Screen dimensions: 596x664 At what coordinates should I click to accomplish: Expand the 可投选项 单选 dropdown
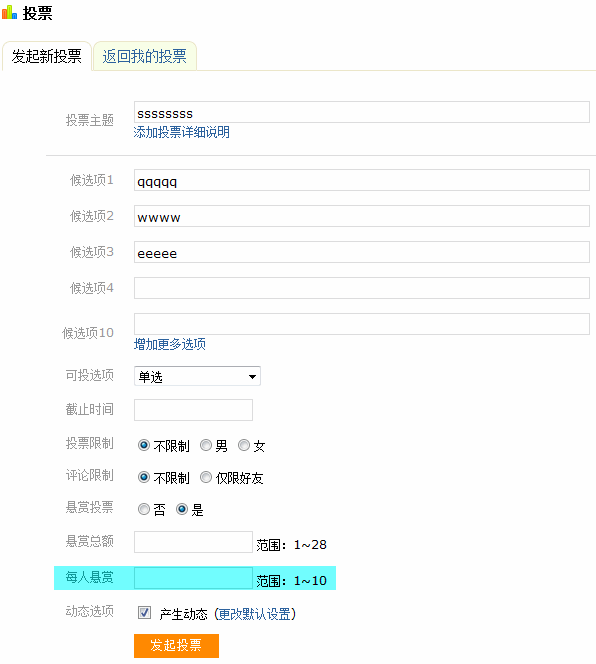point(197,376)
